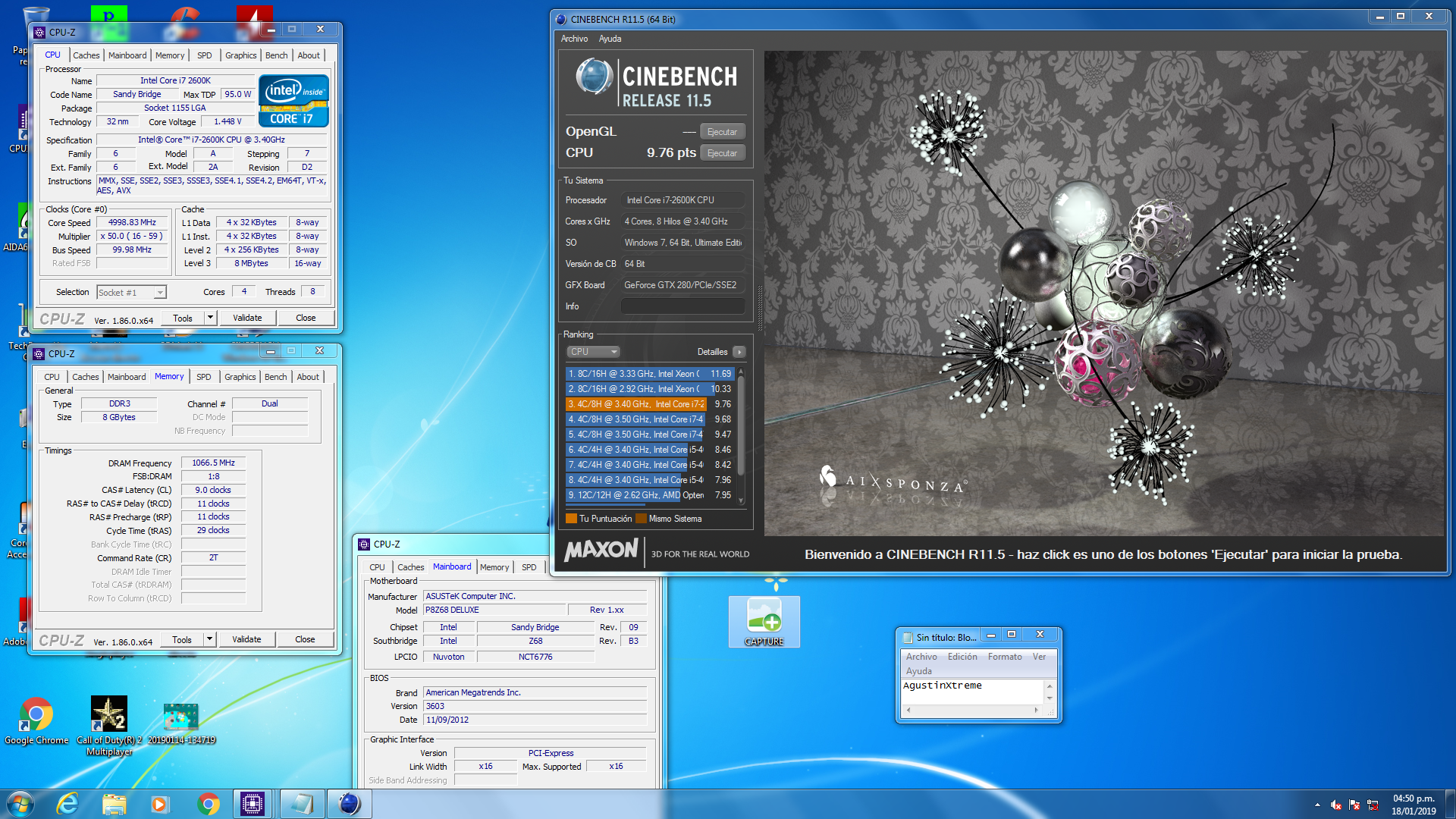Open the Windows Start menu

(20, 804)
